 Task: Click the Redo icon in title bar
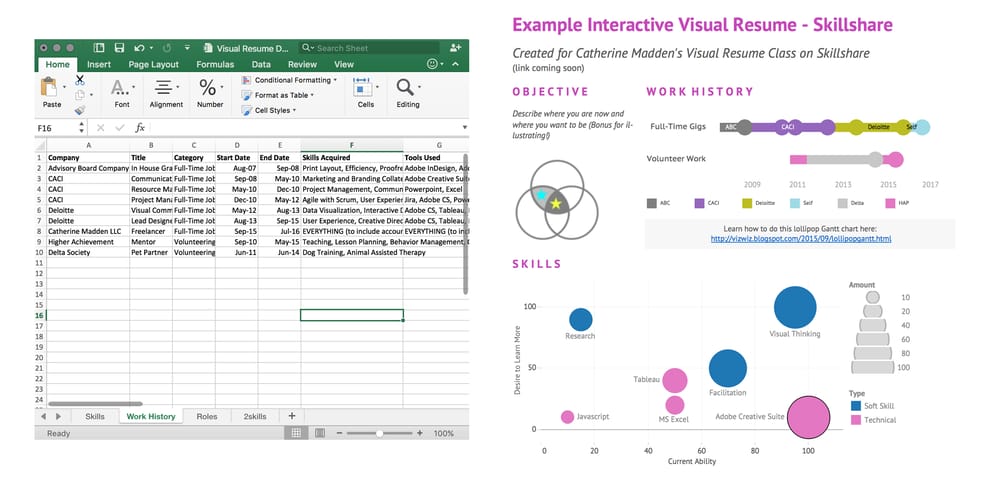coord(167,48)
